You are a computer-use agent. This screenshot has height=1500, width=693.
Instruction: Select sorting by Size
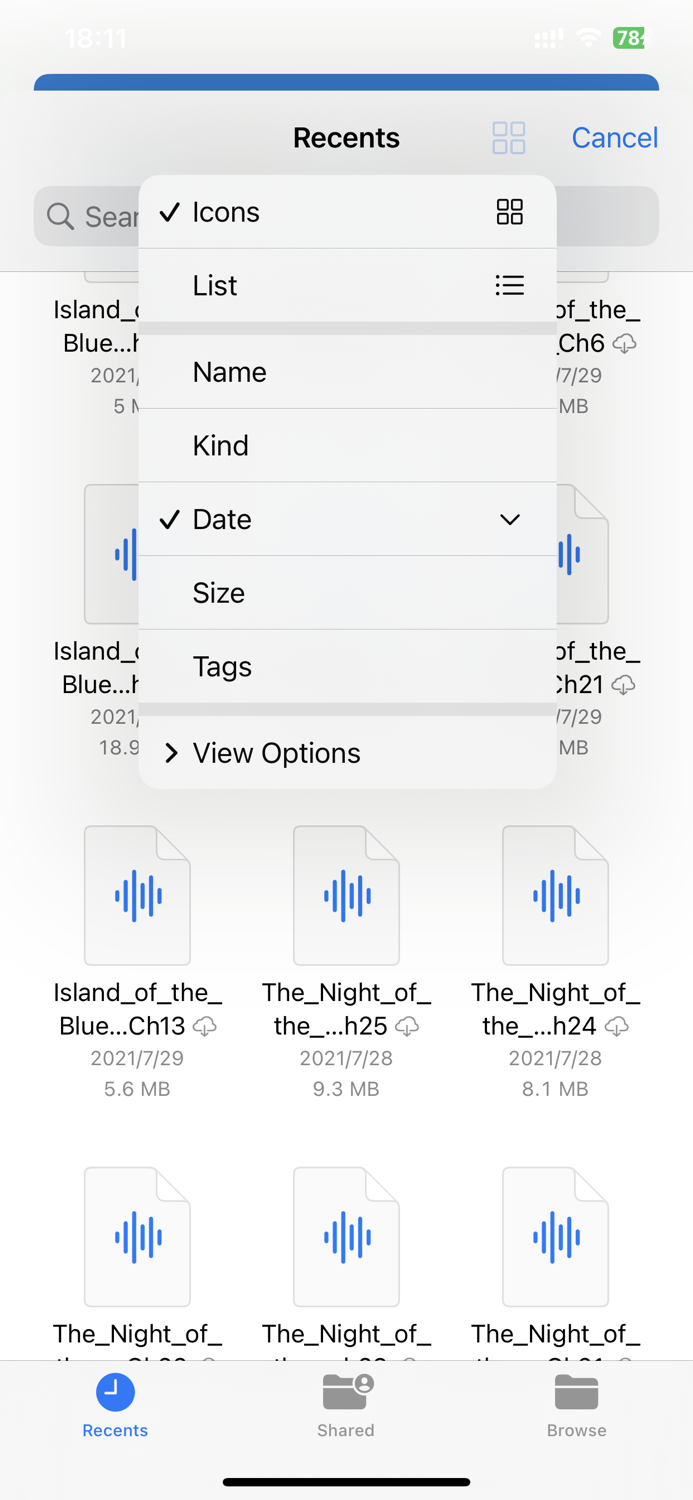(x=300, y=592)
